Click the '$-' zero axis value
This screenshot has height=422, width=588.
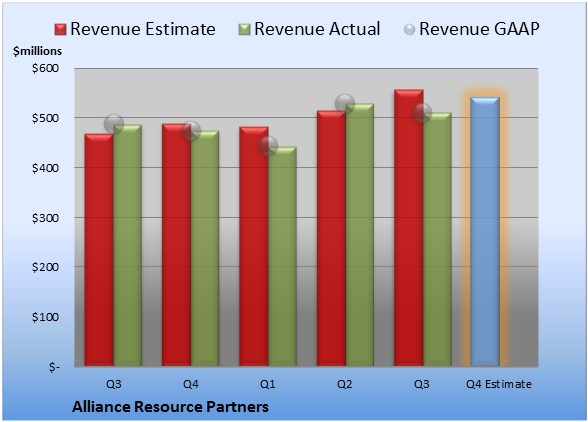tap(54, 367)
